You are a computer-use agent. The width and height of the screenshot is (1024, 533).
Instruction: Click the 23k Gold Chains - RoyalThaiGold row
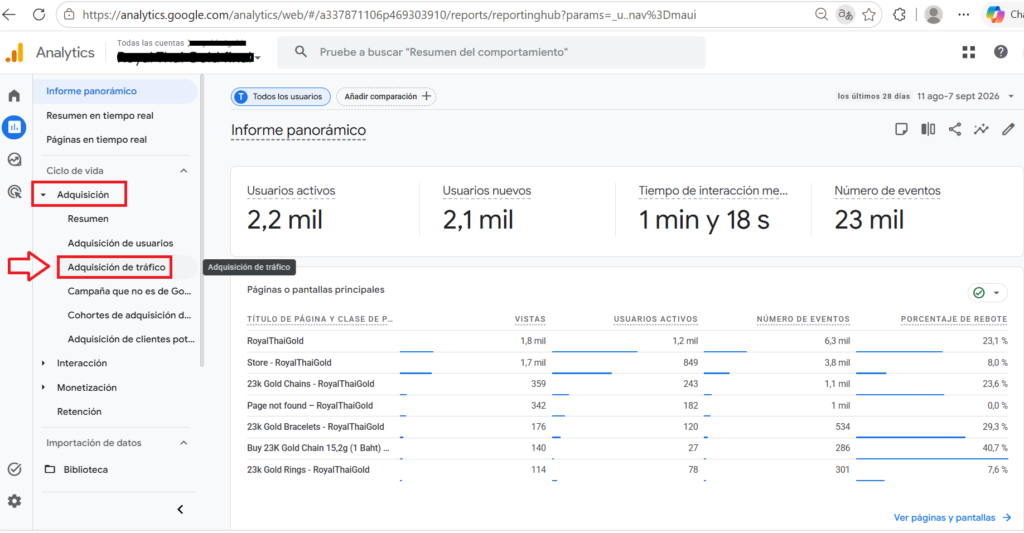(x=627, y=384)
